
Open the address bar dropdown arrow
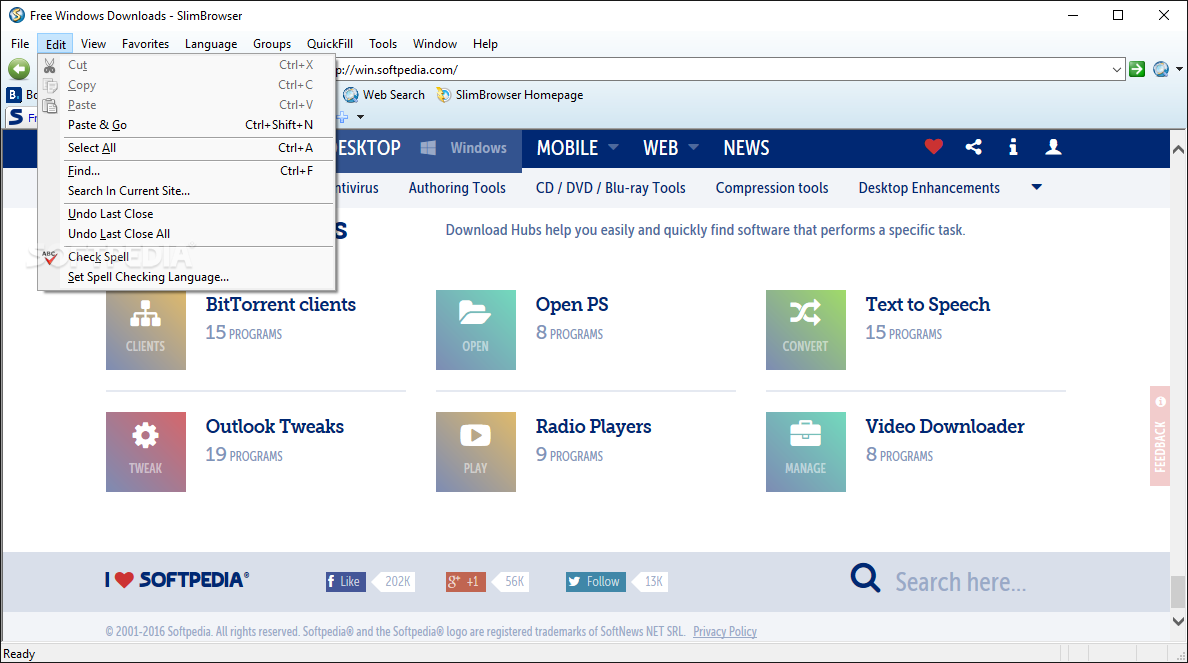coord(1116,70)
